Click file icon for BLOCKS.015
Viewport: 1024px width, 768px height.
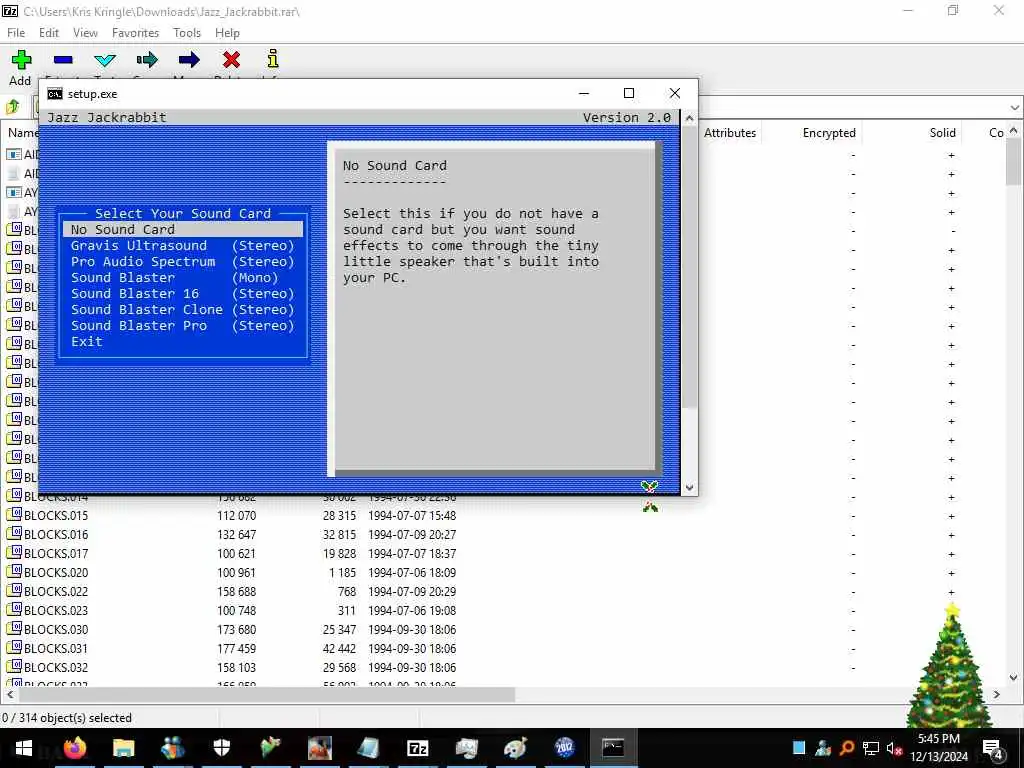coord(14,515)
